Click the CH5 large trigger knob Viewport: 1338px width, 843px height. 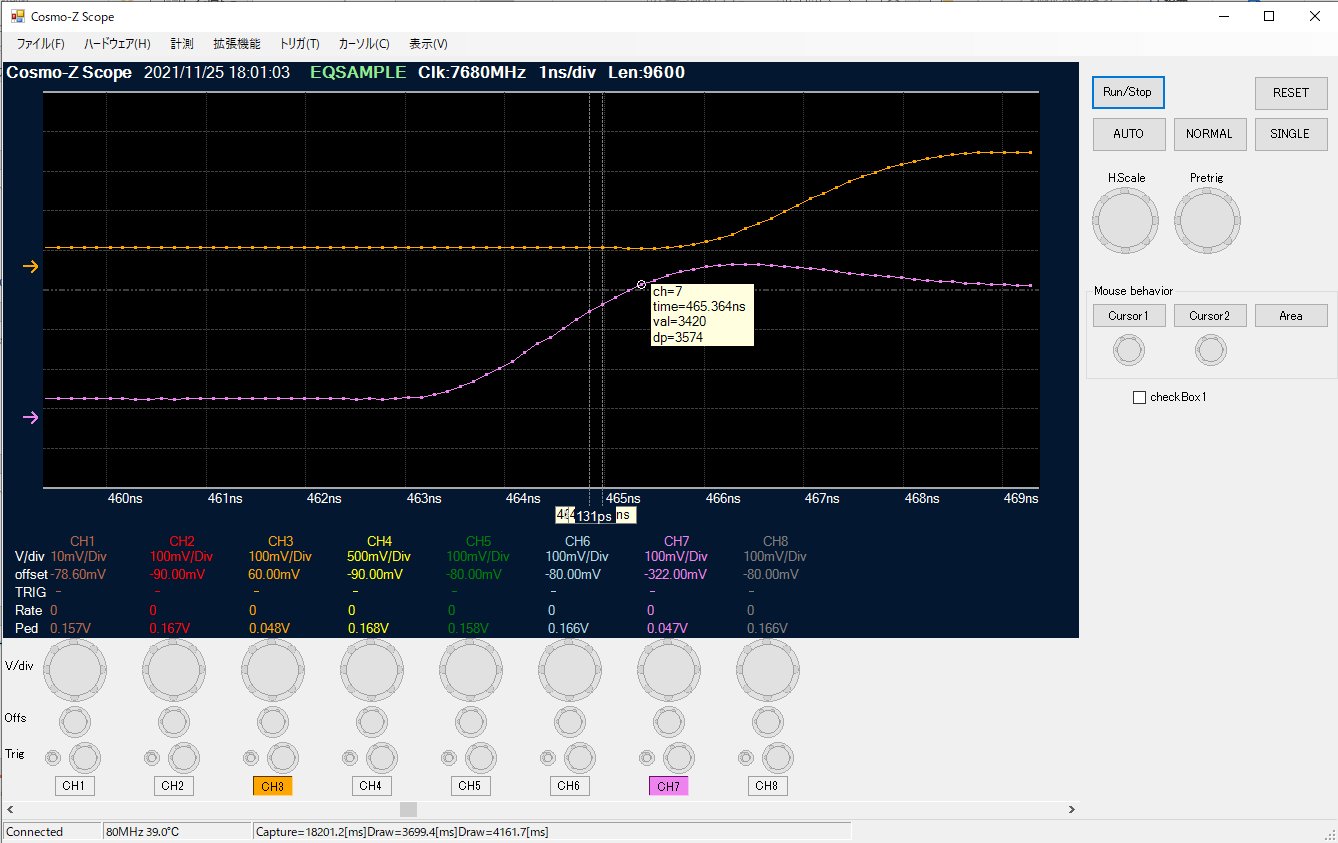pyautogui.click(x=480, y=757)
